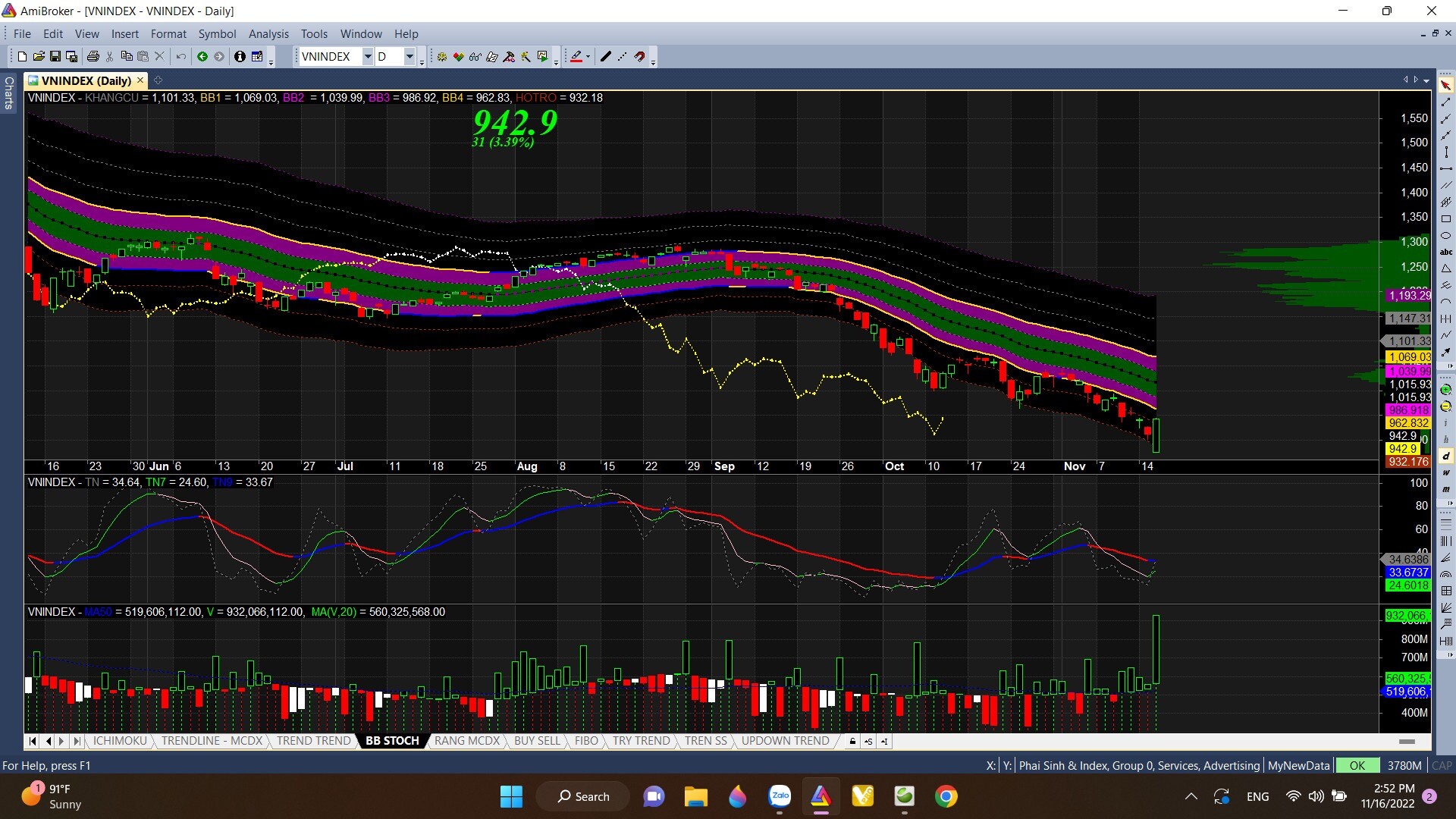Click the New document icon
The height and width of the screenshot is (819, 1456).
tap(22, 56)
